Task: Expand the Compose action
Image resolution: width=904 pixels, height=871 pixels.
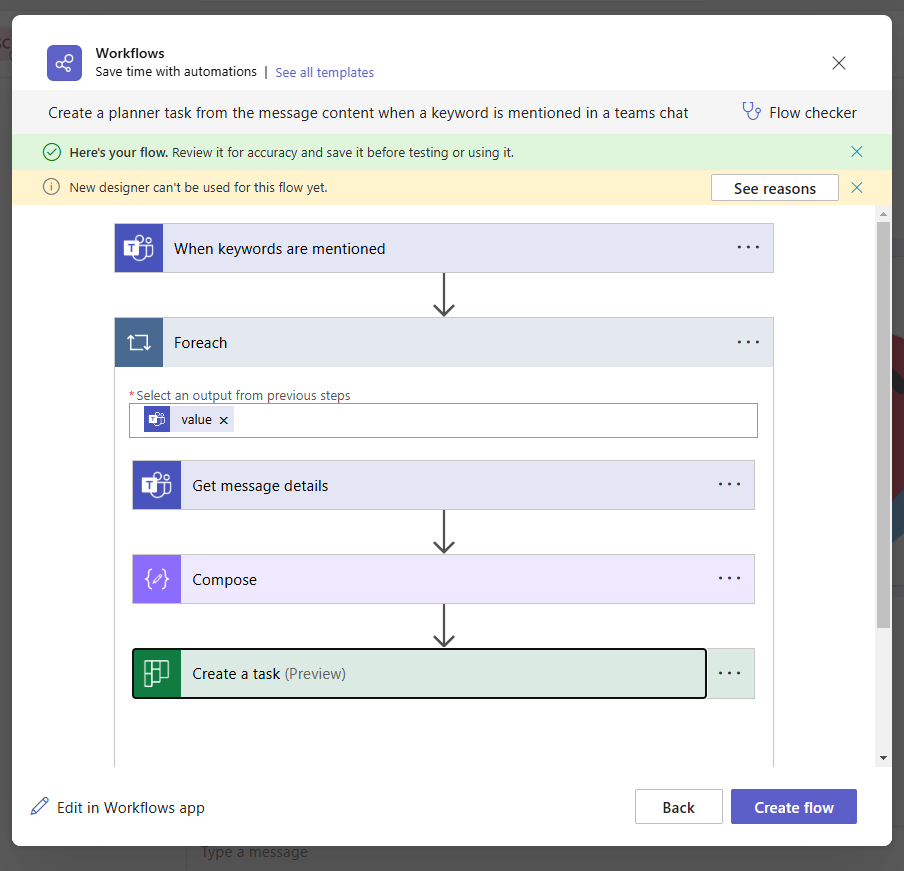Action: click(x=443, y=579)
